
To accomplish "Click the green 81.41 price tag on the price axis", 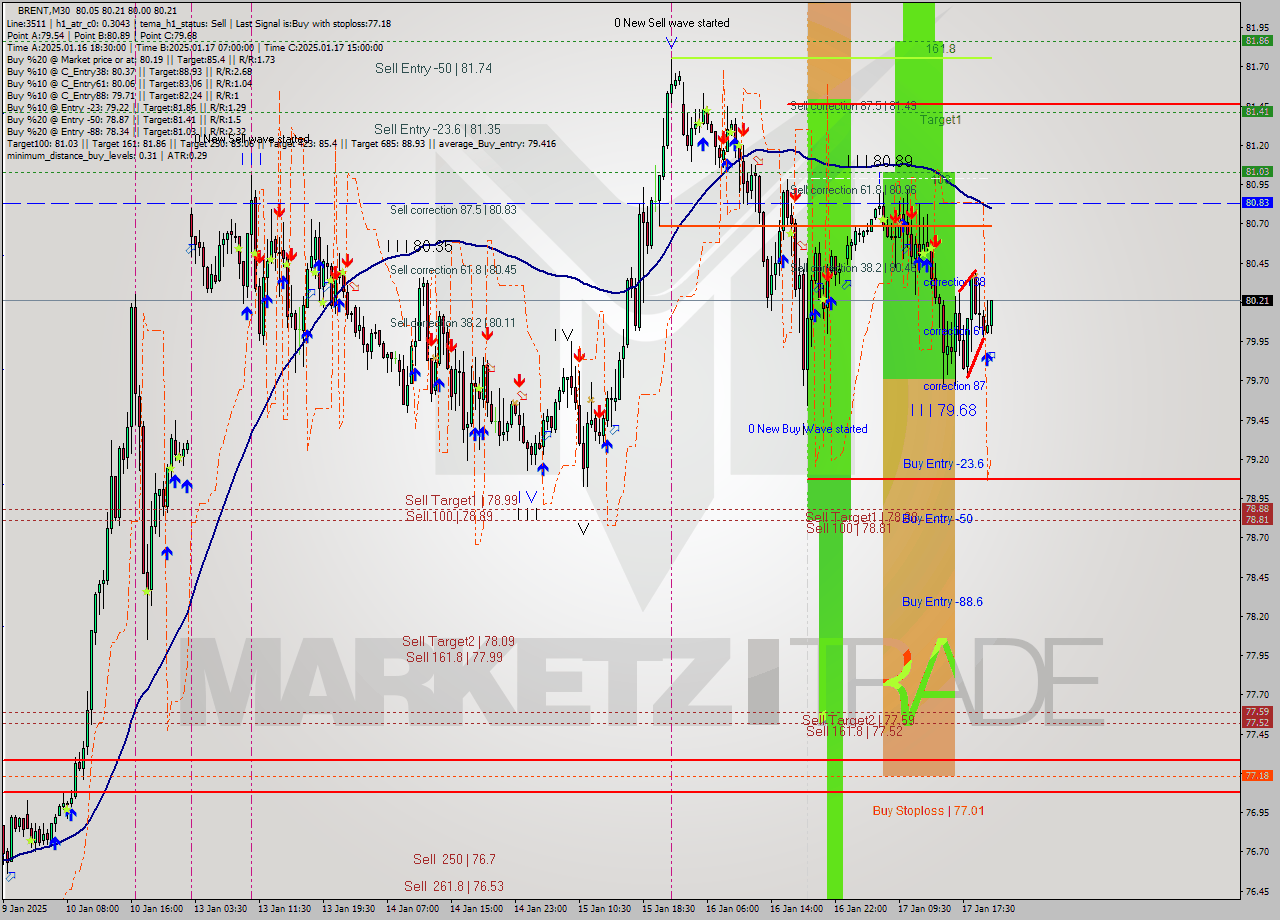I will pyautogui.click(x=1257, y=111).
